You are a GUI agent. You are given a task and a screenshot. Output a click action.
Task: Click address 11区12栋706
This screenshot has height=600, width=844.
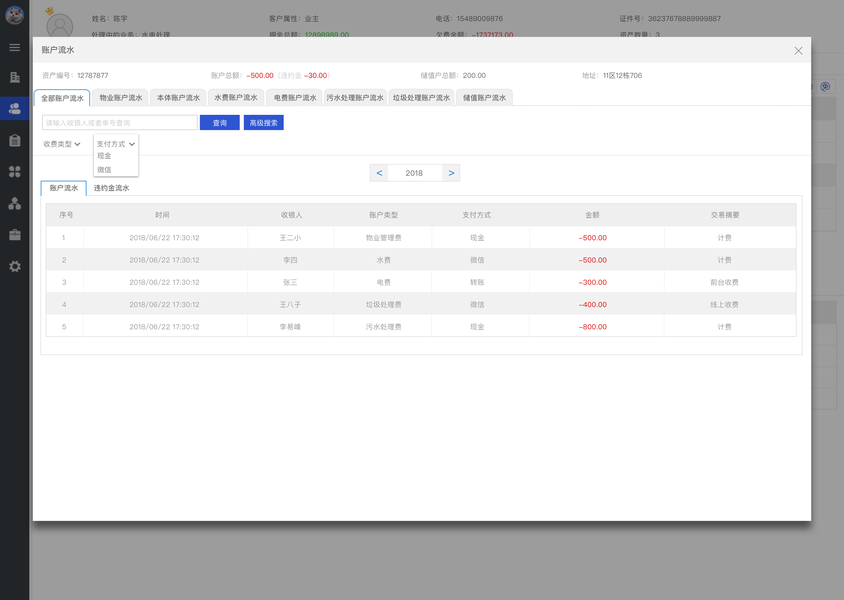[x=622, y=76]
